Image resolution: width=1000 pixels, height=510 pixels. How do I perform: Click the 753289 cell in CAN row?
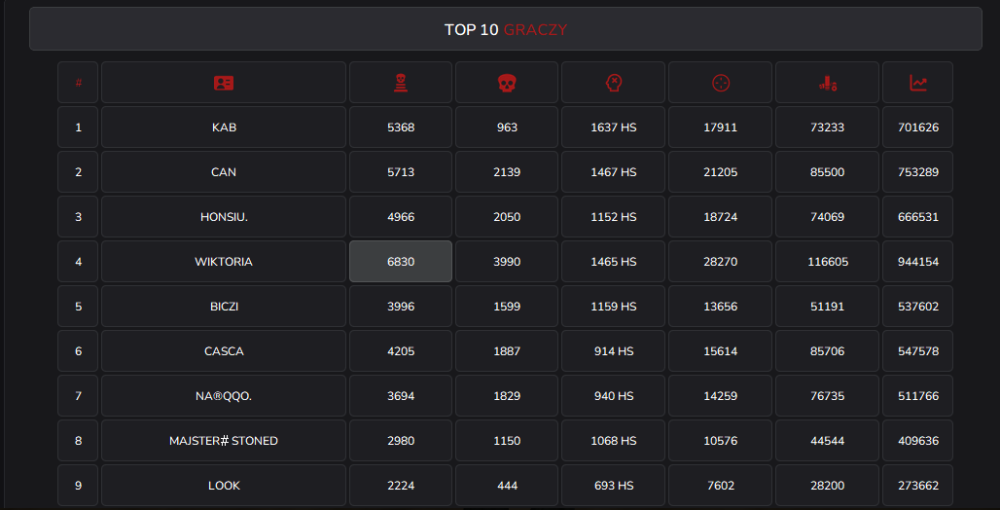coord(918,172)
